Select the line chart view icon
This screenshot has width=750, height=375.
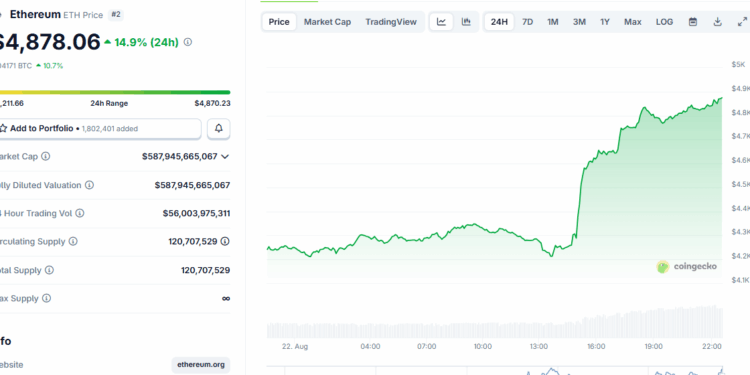click(x=441, y=22)
